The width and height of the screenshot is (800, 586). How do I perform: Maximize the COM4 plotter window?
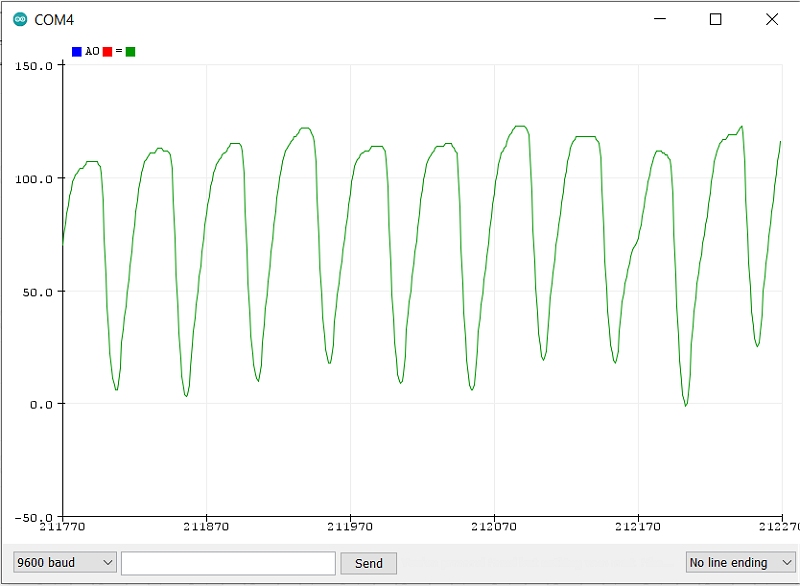pyautogui.click(x=715, y=19)
